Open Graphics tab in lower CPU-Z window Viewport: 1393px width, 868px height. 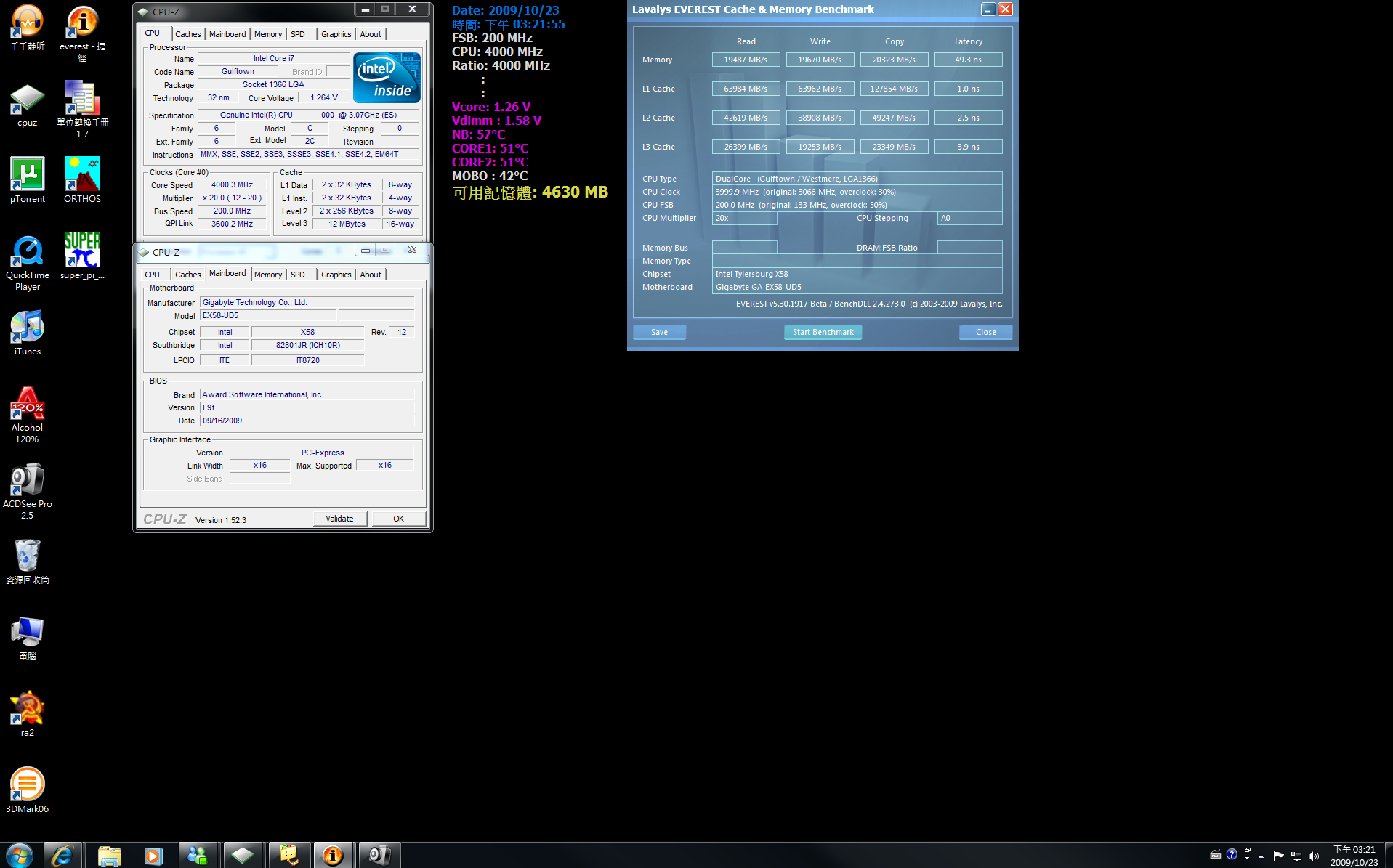coord(336,275)
